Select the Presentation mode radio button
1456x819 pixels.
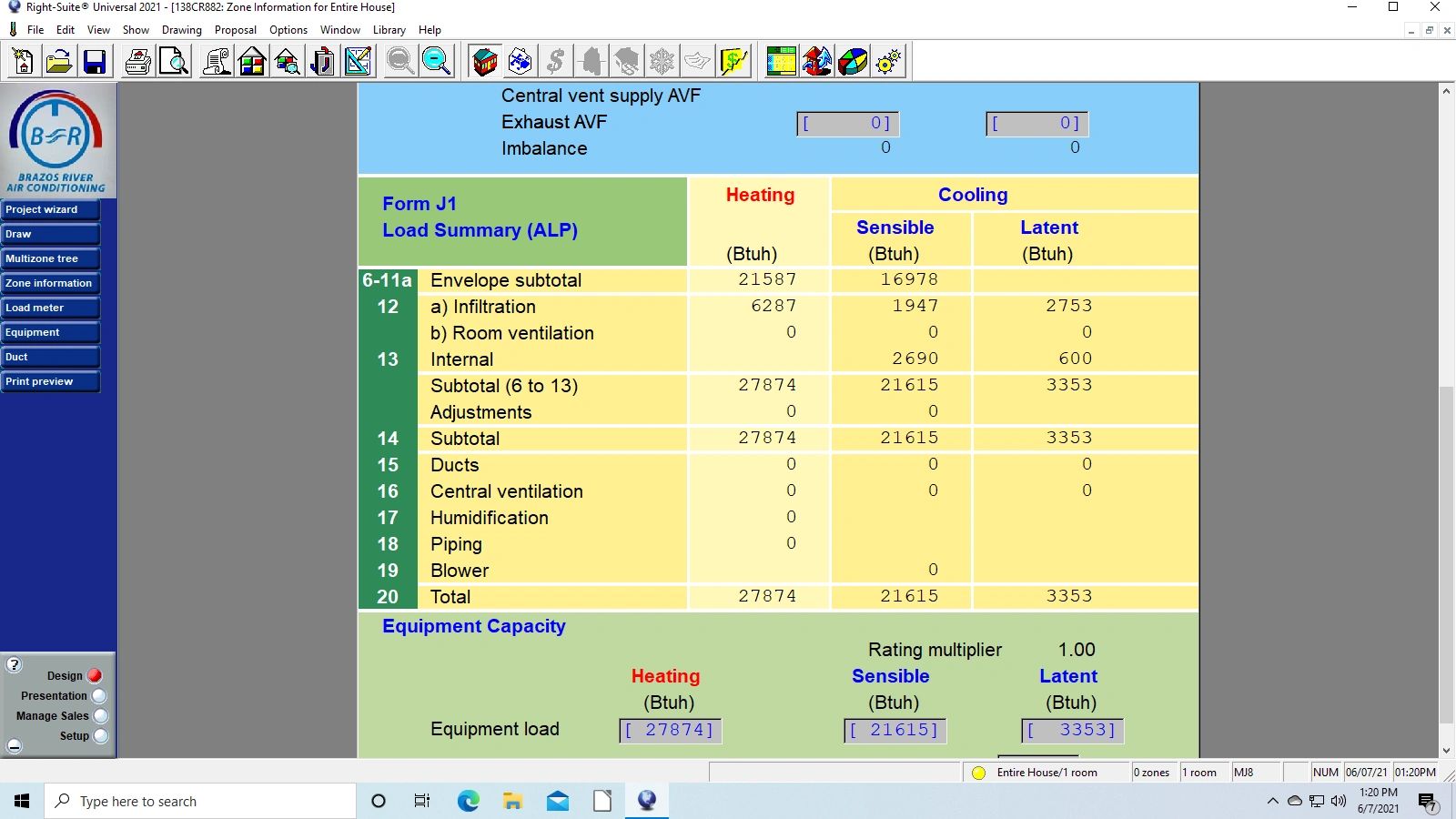point(99,696)
